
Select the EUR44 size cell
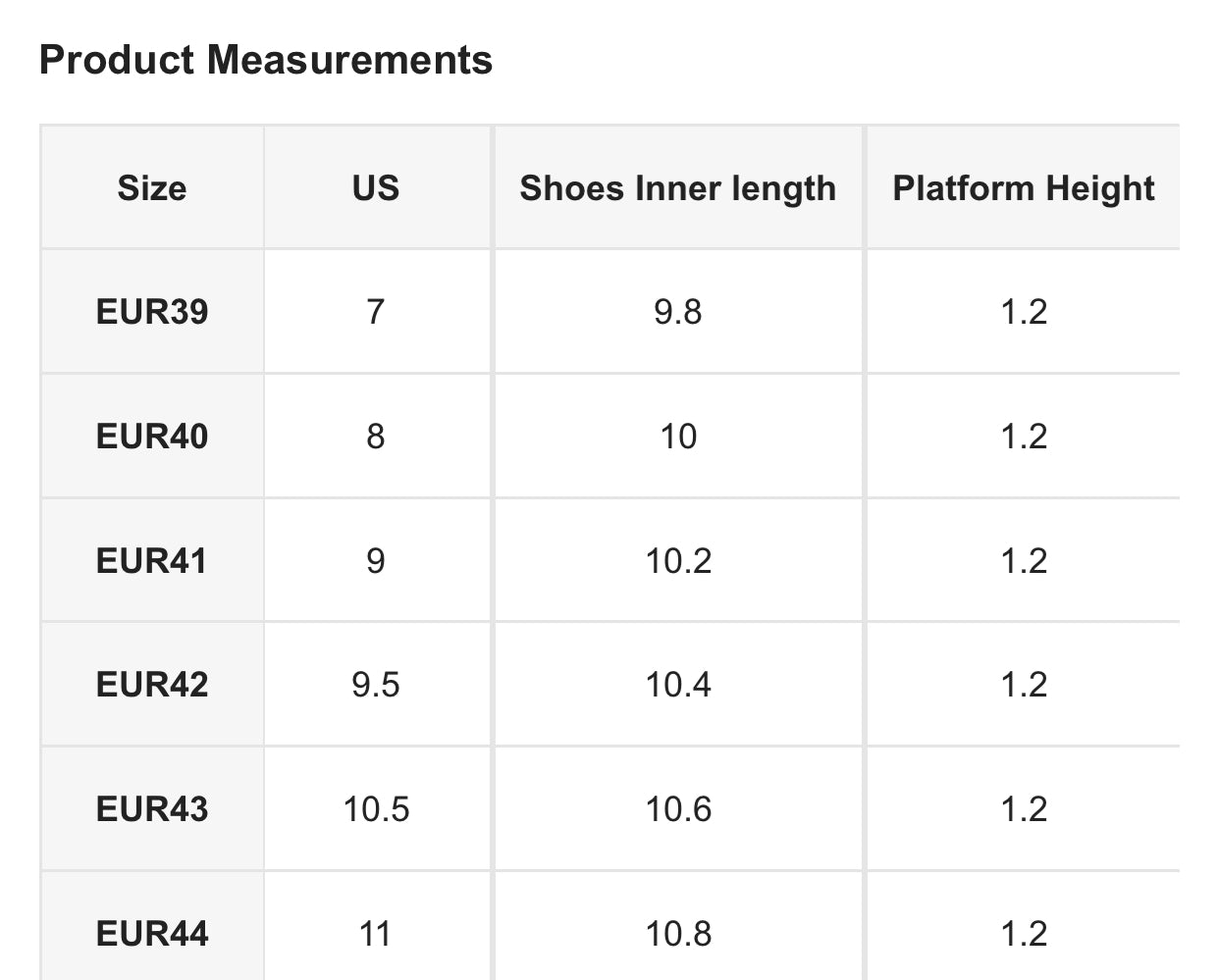(152, 933)
